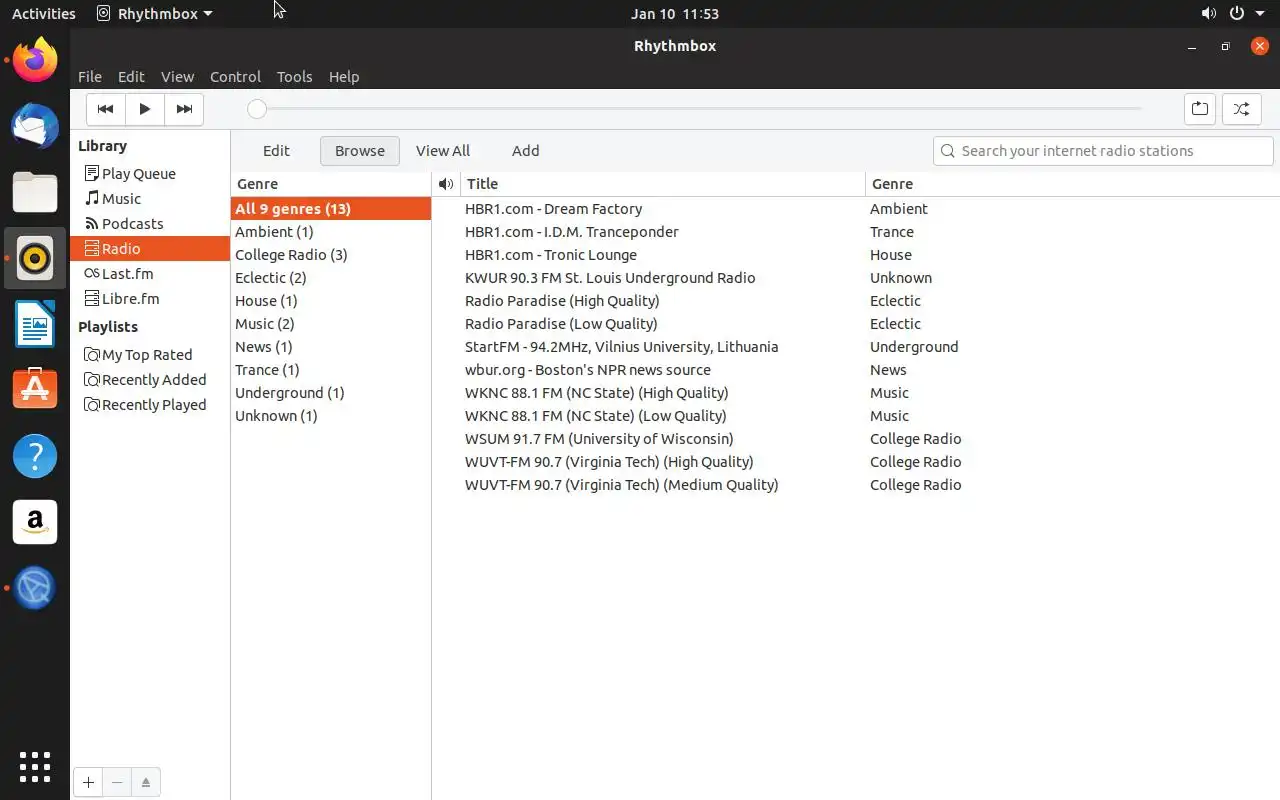The image size is (1280, 800).
Task: Filter by Underground (1) genre
Action: 331,392
